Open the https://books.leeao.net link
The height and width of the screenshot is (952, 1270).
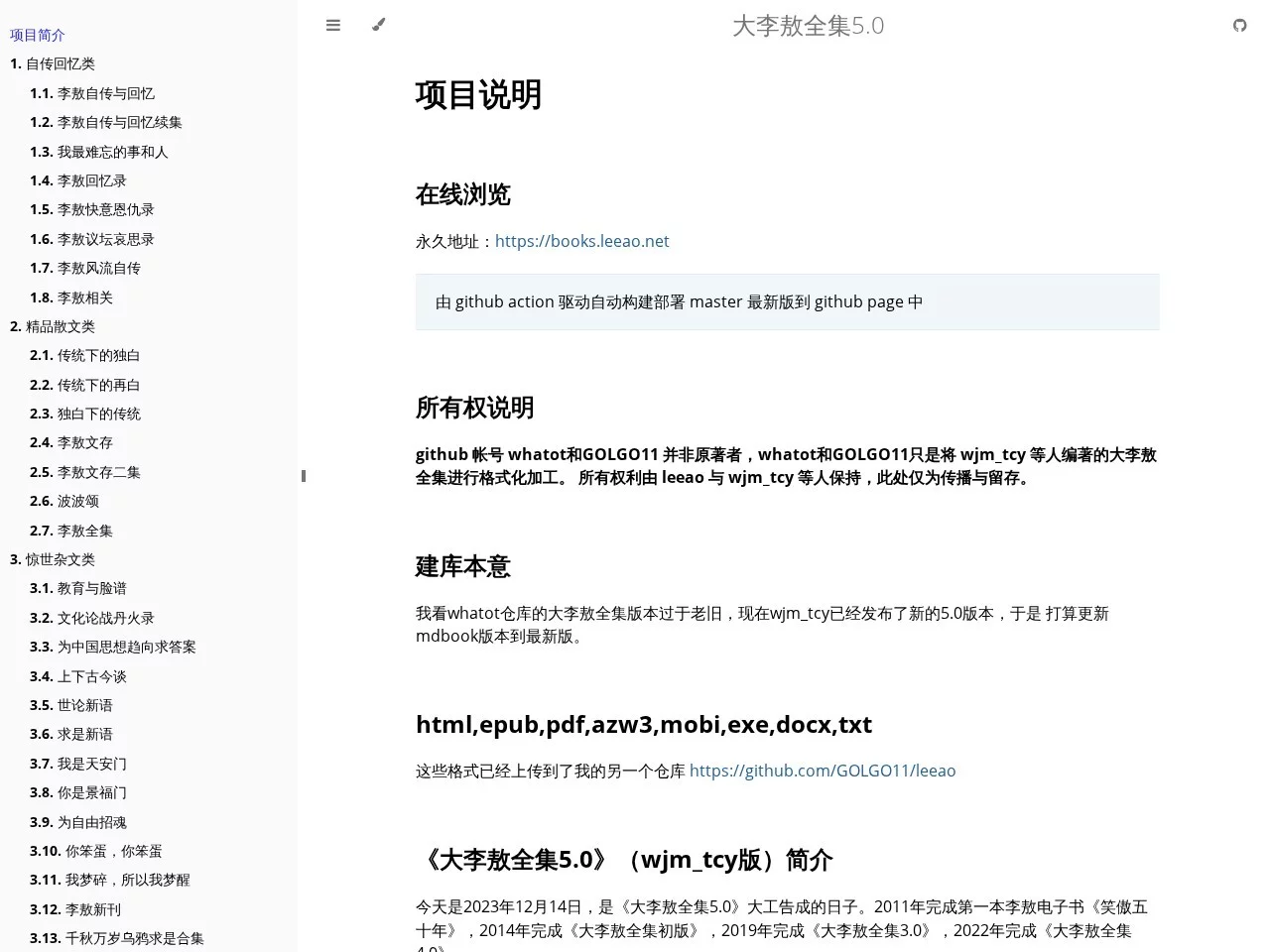(x=582, y=241)
